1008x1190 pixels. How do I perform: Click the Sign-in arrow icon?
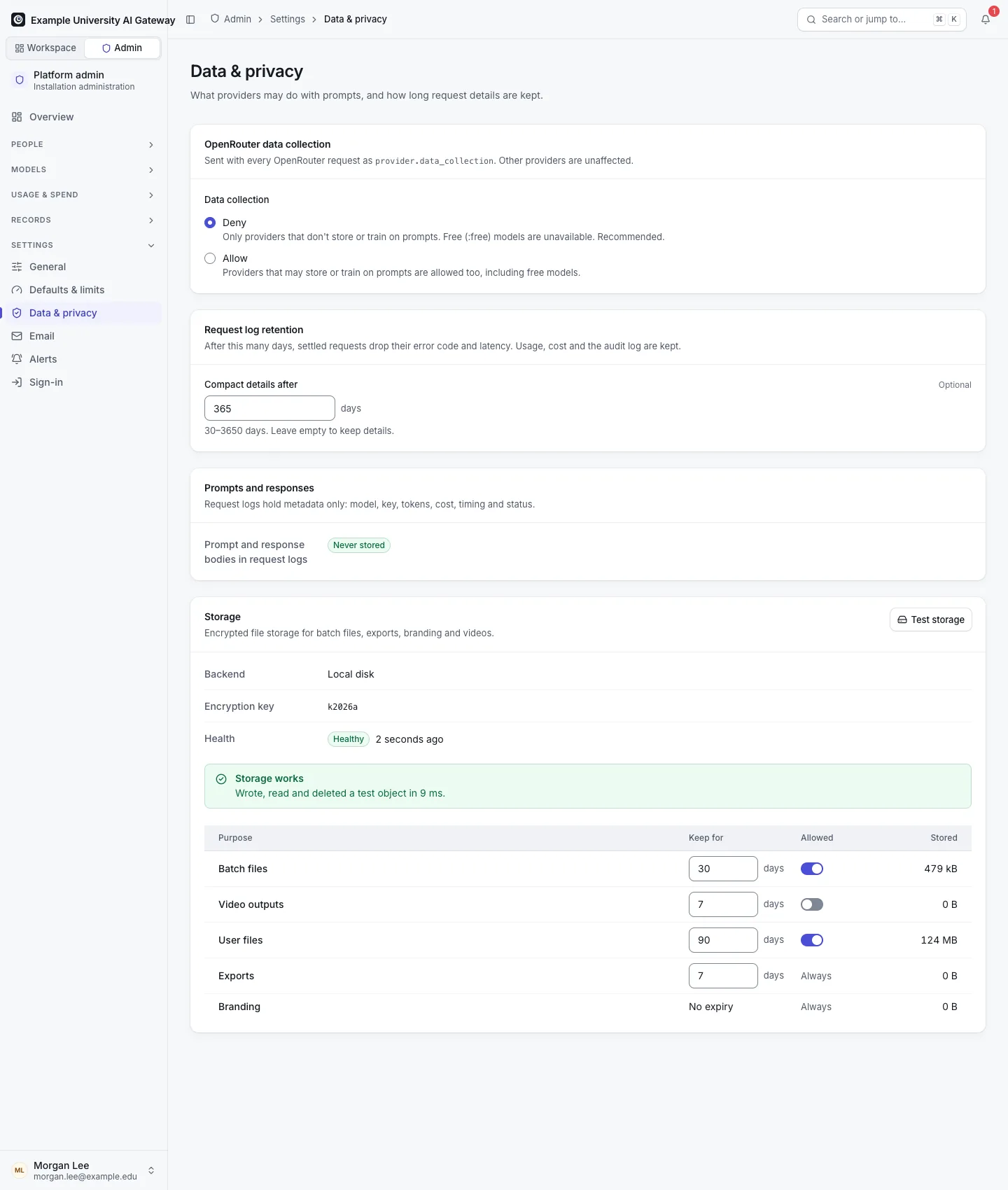click(17, 382)
